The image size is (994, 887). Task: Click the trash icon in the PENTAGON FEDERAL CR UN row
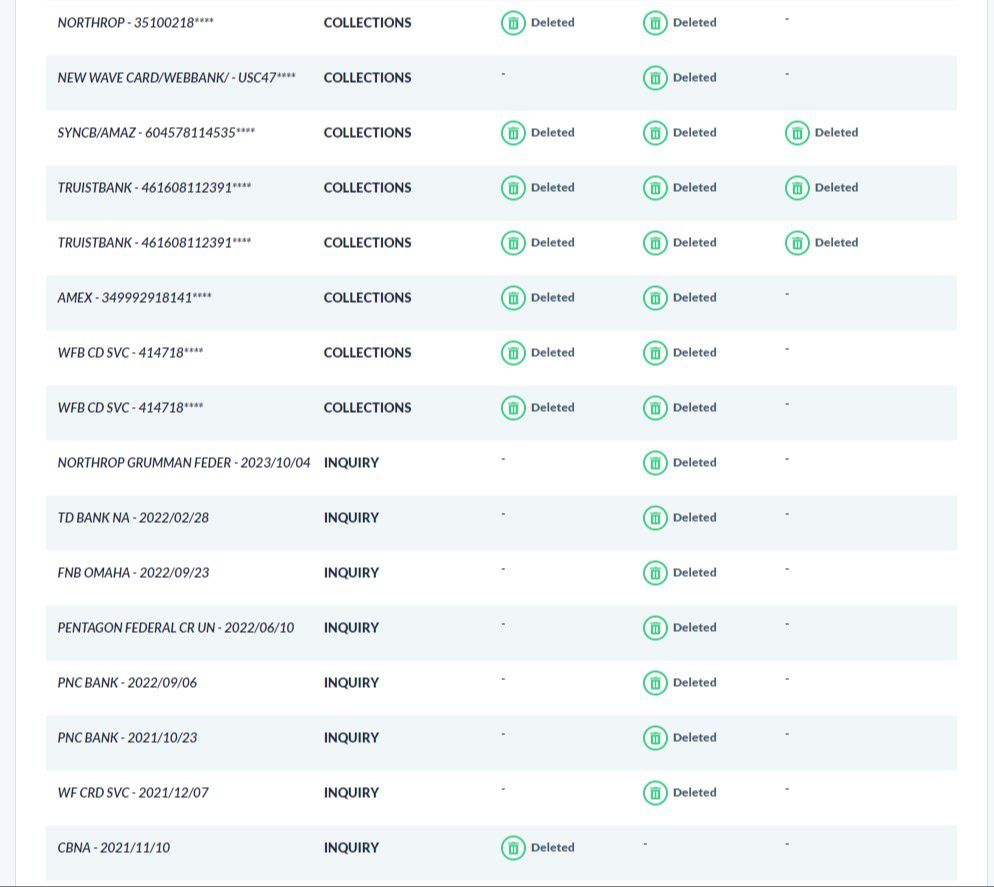(x=655, y=628)
